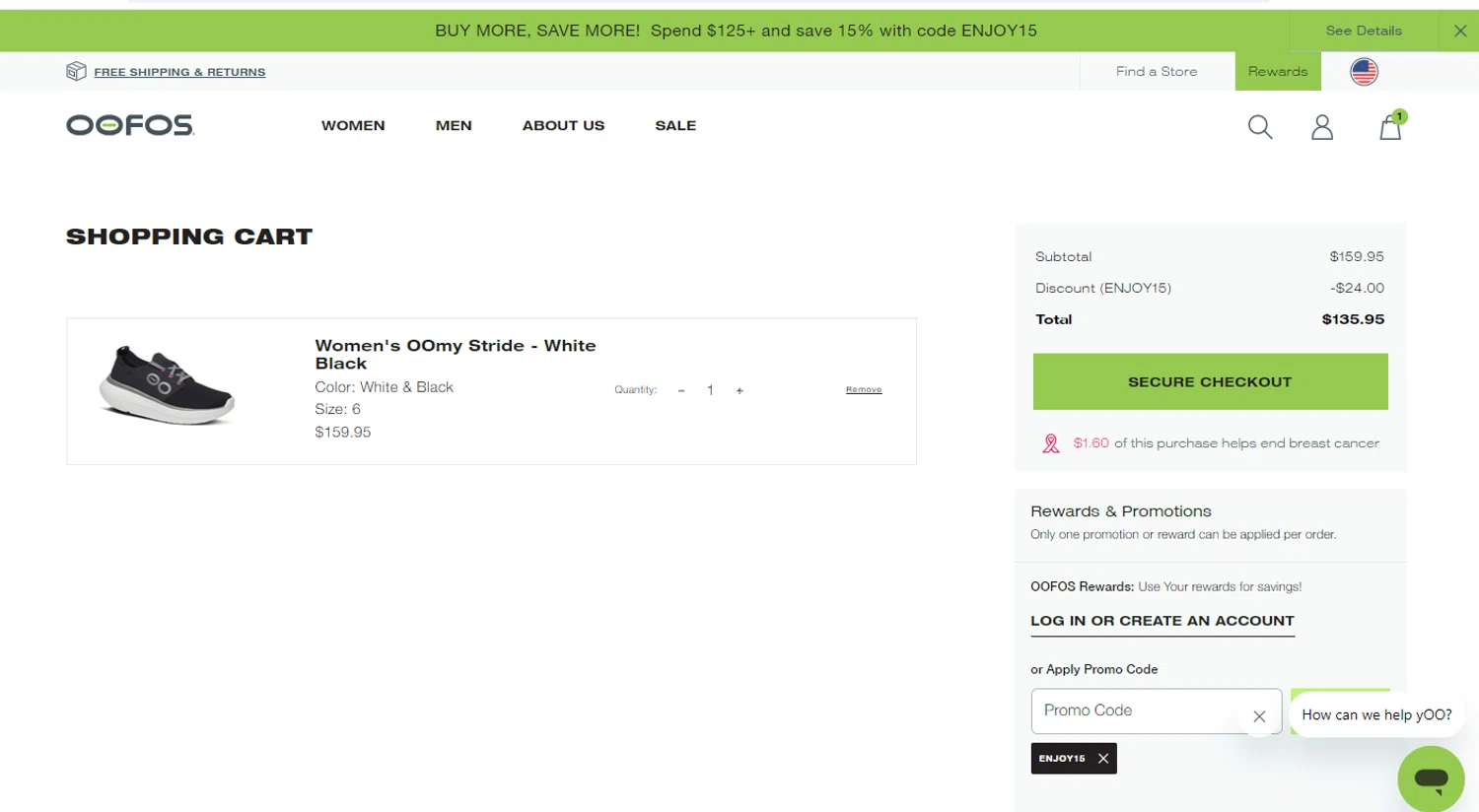Click the pink breast cancer ribbon icon

click(1051, 443)
